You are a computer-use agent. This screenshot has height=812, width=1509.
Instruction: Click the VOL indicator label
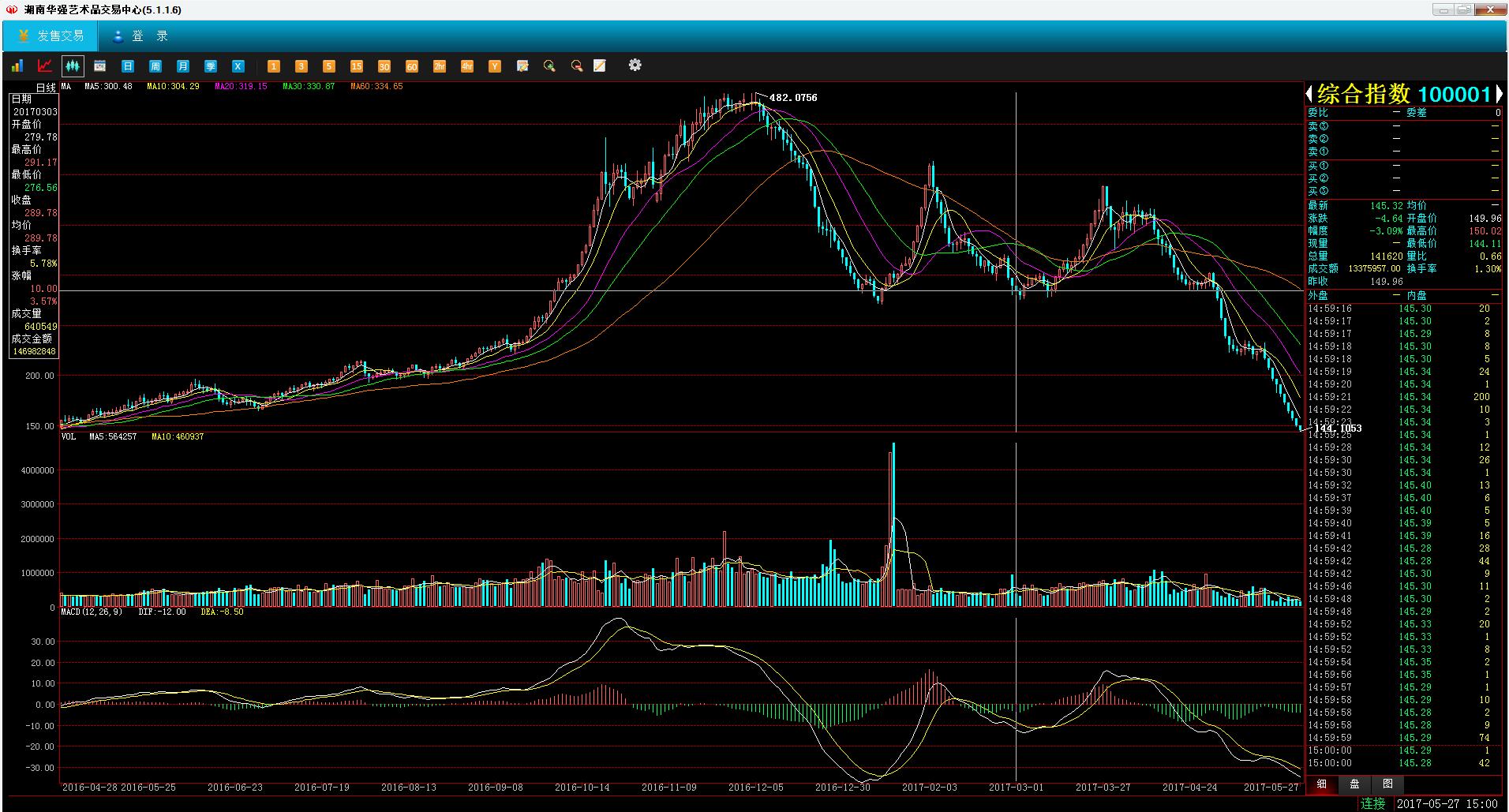[69, 436]
